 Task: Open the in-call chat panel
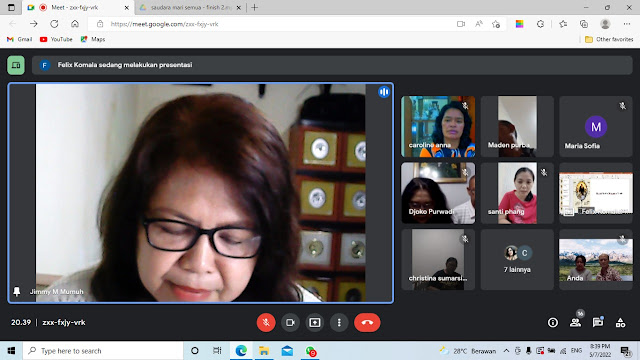(598, 322)
